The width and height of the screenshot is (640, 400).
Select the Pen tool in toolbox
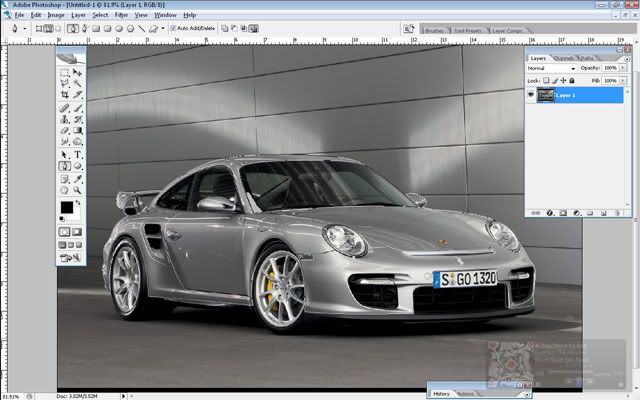64,166
